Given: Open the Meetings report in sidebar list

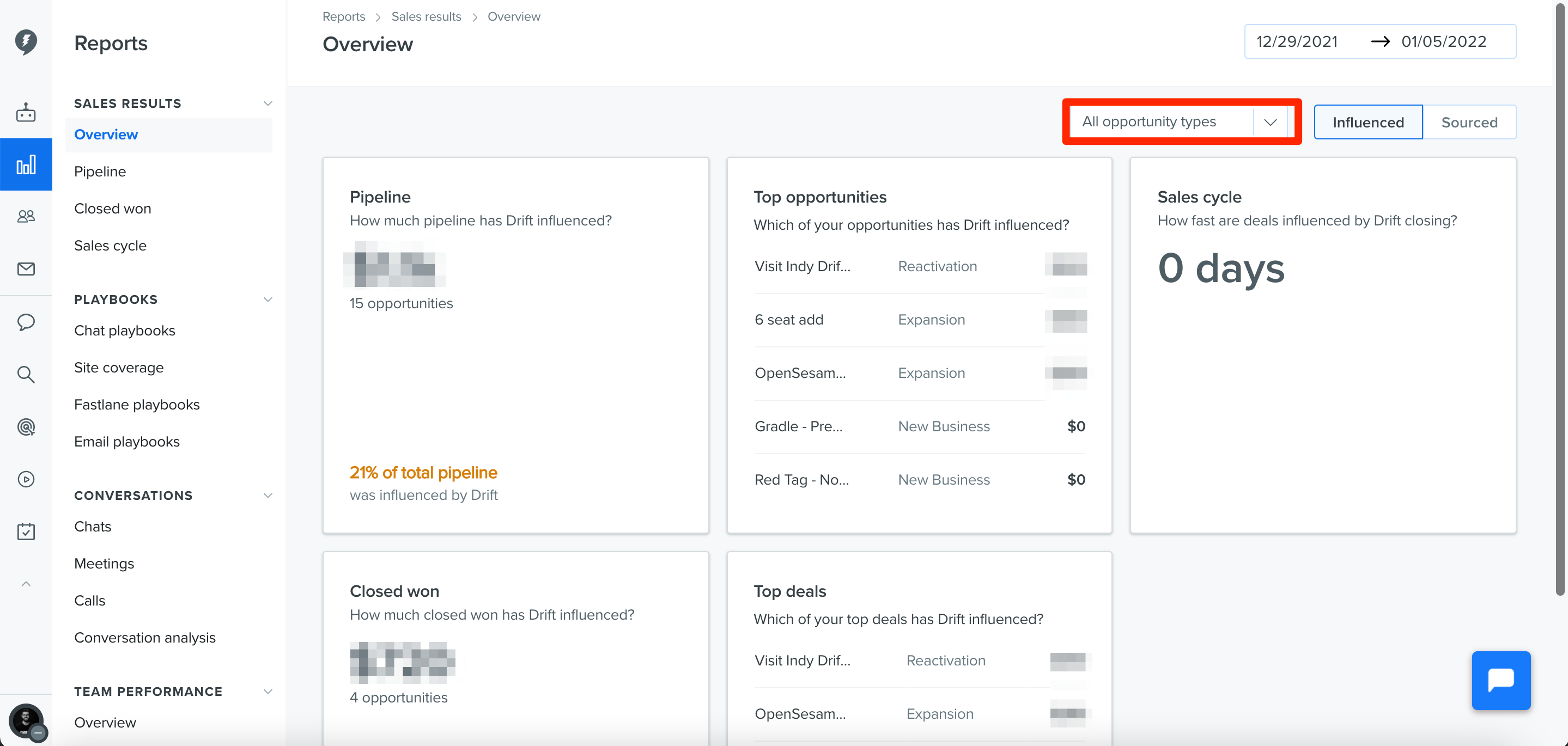Looking at the screenshot, I should coord(104,564).
